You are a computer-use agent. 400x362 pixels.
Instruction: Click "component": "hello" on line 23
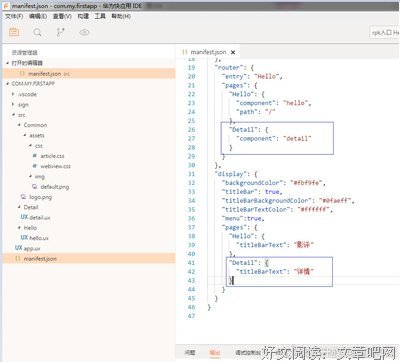pos(273,103)
